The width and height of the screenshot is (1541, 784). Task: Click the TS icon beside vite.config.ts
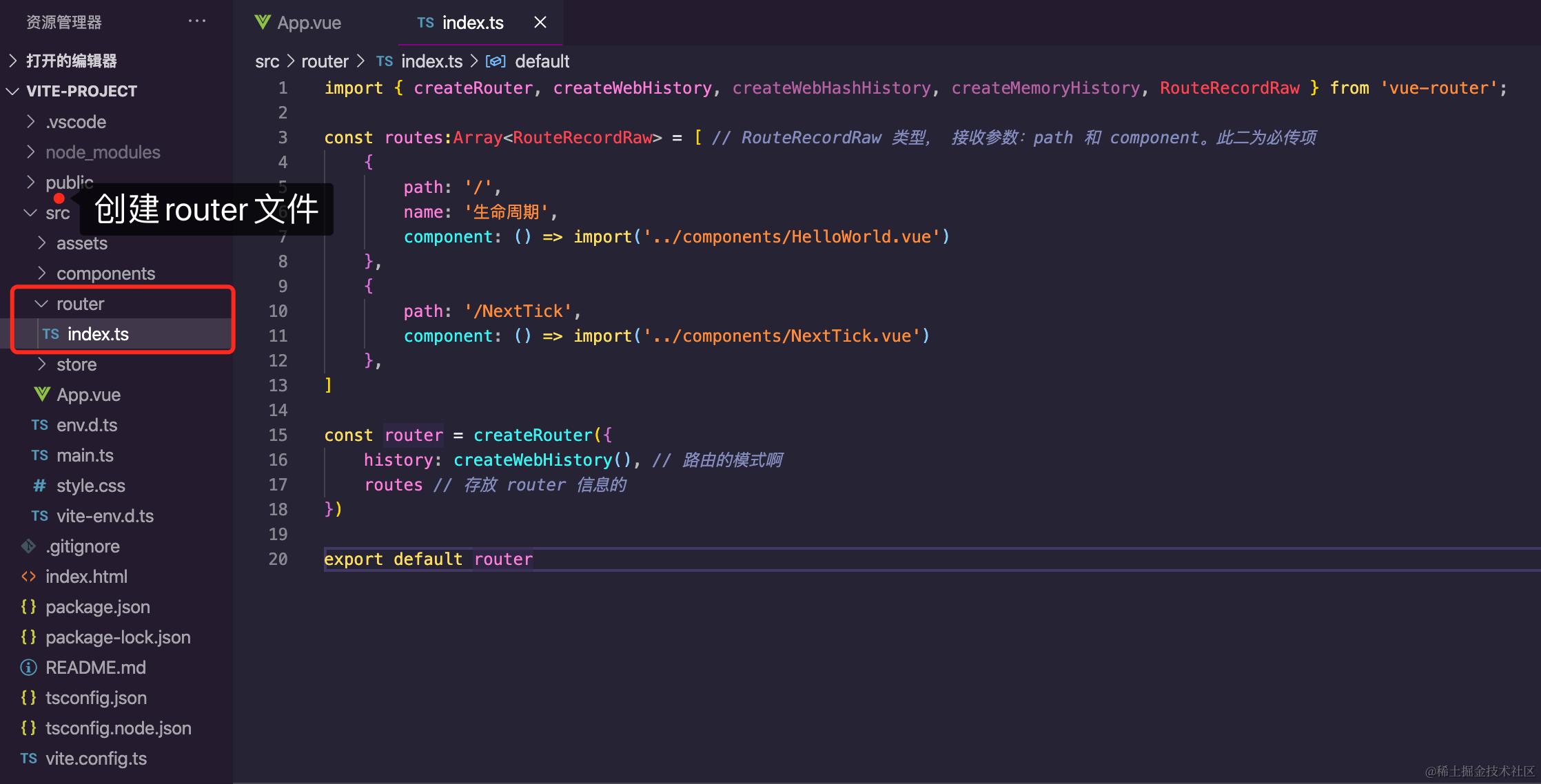pyautogui.click(x=28, y=759)
